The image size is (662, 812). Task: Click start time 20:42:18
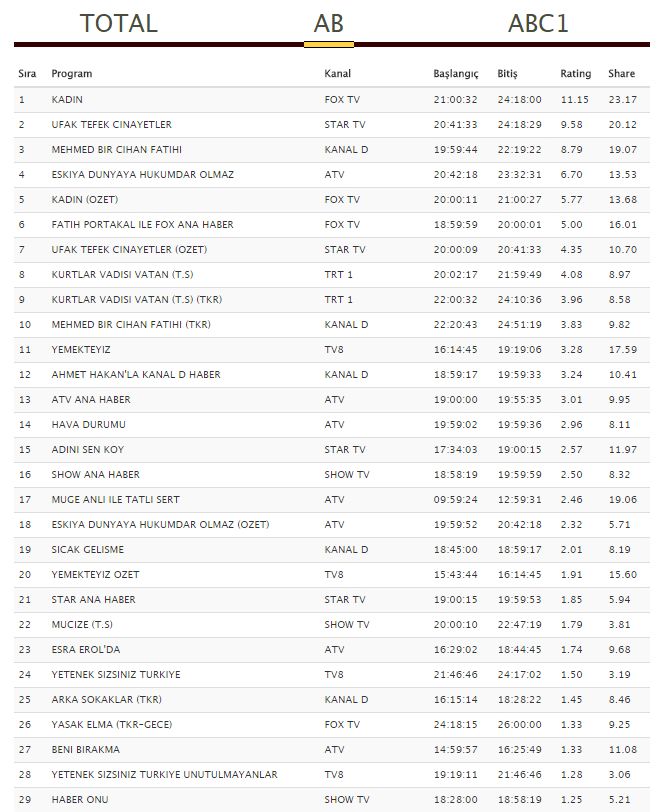tap(456, 175)
